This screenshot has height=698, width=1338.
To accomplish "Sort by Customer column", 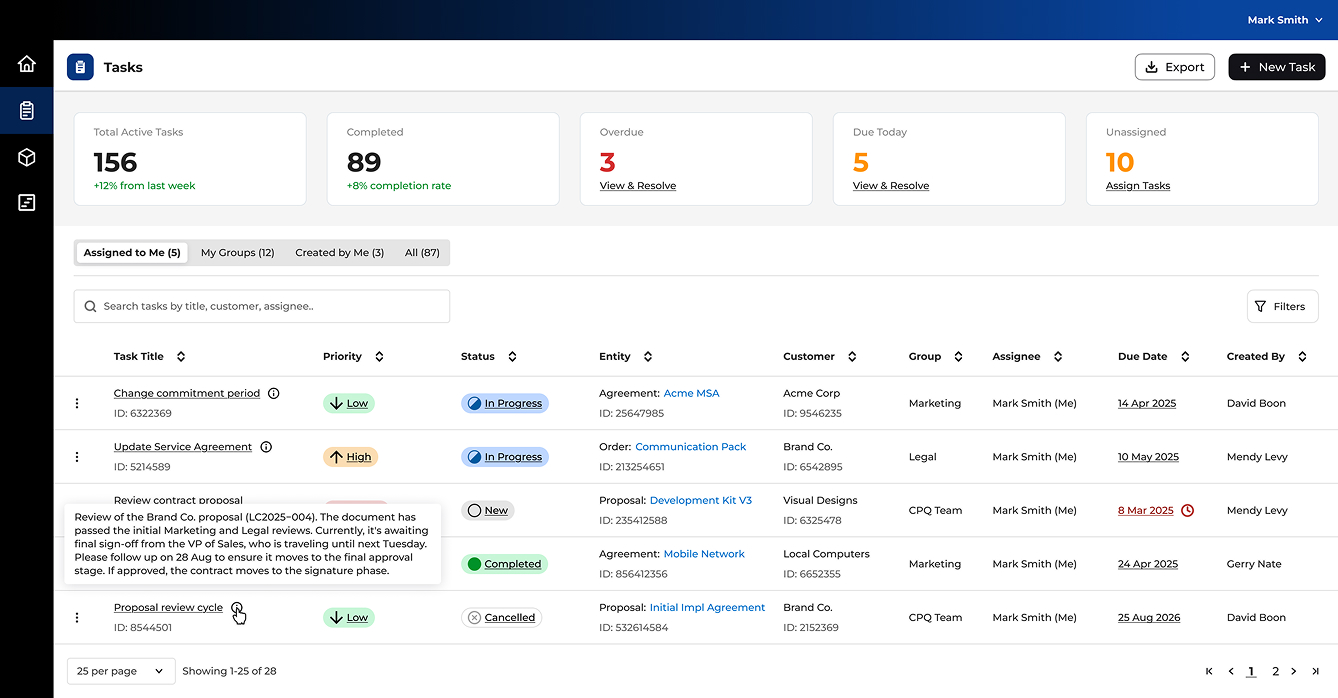I will (852, 356).
